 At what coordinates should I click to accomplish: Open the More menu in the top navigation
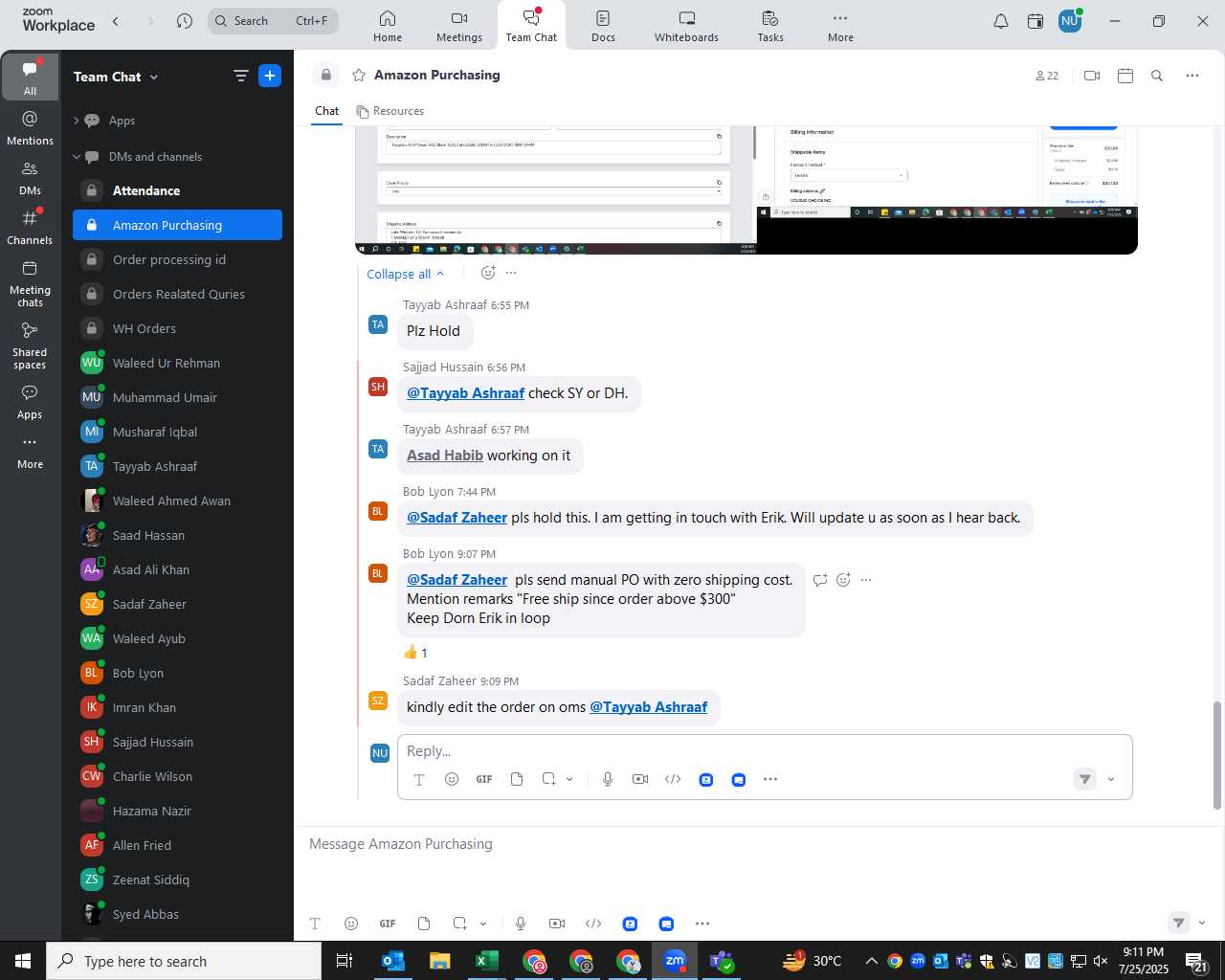coord(840,26)
